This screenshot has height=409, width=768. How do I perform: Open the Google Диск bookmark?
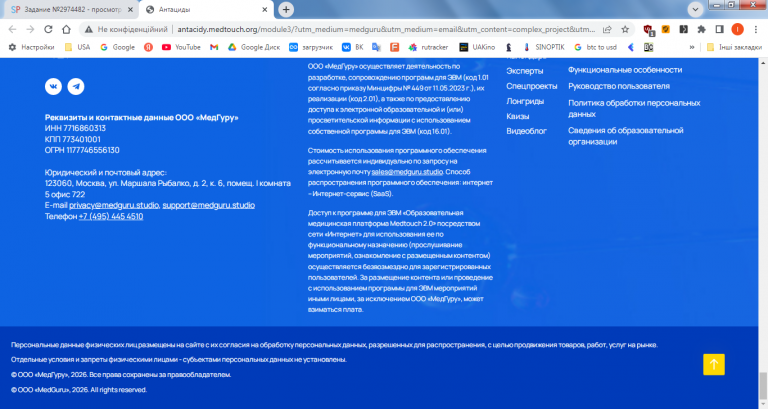coord(254,47)
